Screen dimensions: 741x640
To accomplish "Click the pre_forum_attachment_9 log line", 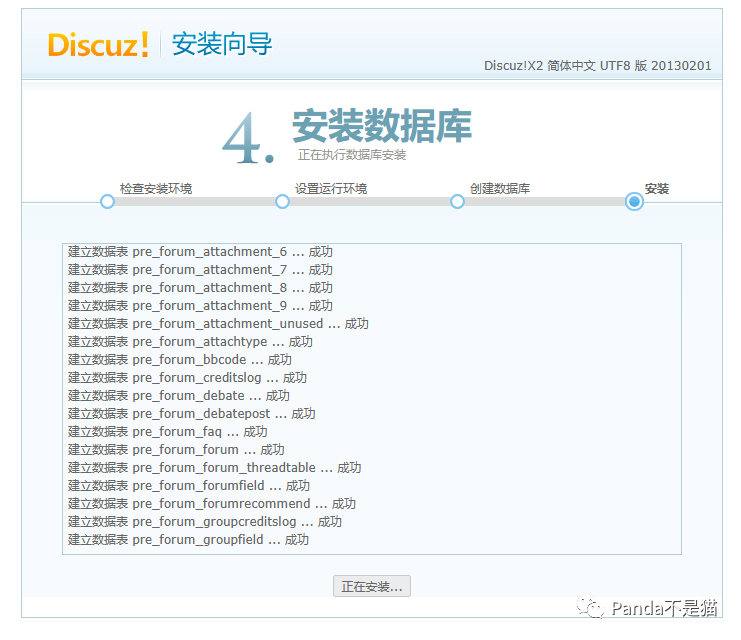I will point(200,305).
